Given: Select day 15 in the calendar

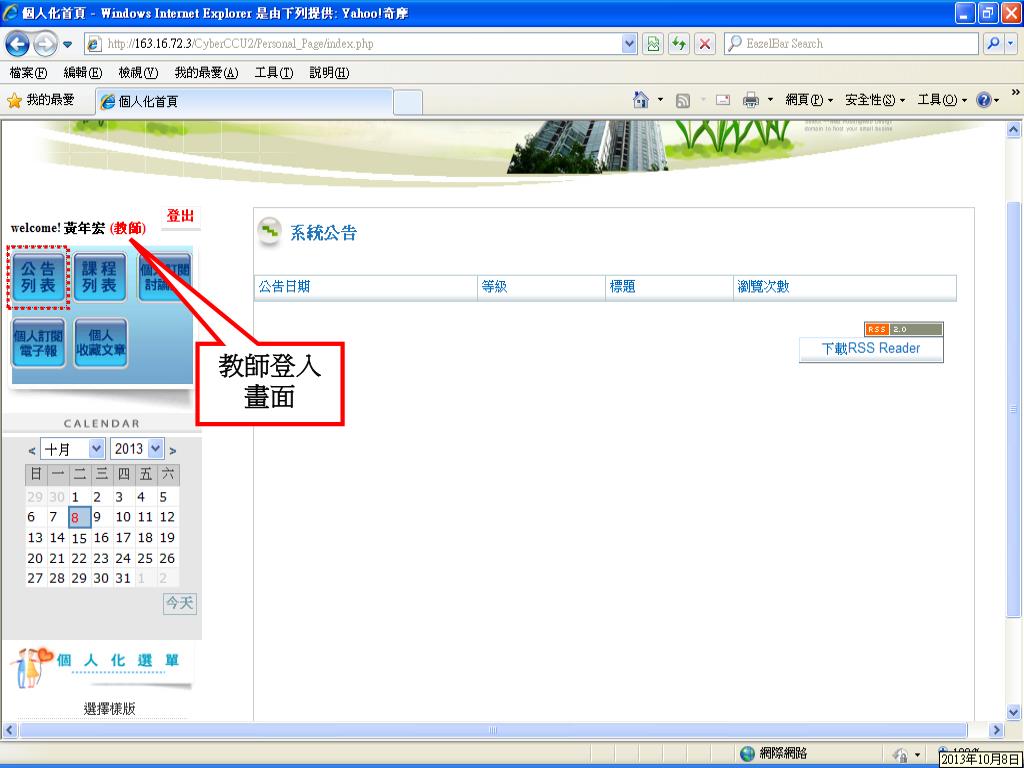Looking at the screenshot, I should click(79, 538).
